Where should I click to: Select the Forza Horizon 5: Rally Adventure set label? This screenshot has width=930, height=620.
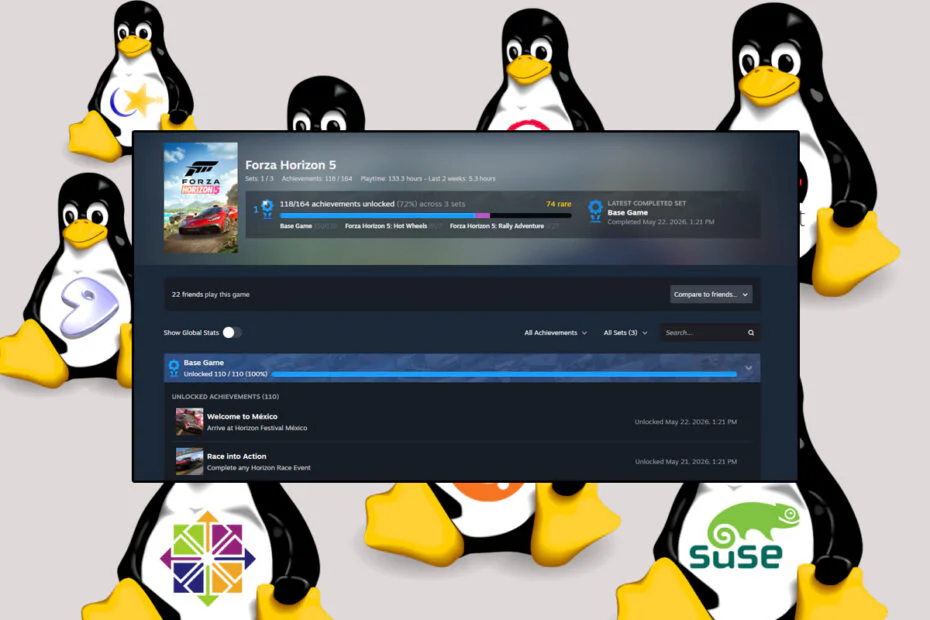[497, 226]
